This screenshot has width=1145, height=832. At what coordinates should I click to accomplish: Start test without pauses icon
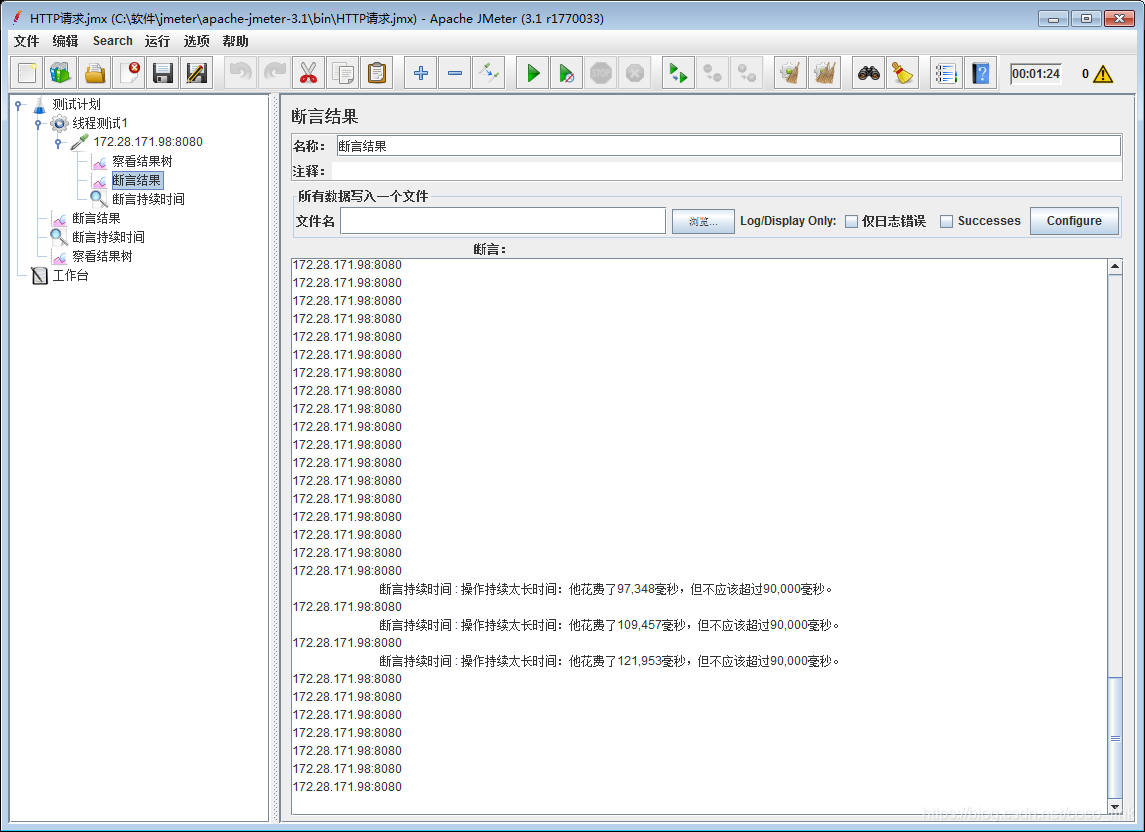(x=566, y=73)
